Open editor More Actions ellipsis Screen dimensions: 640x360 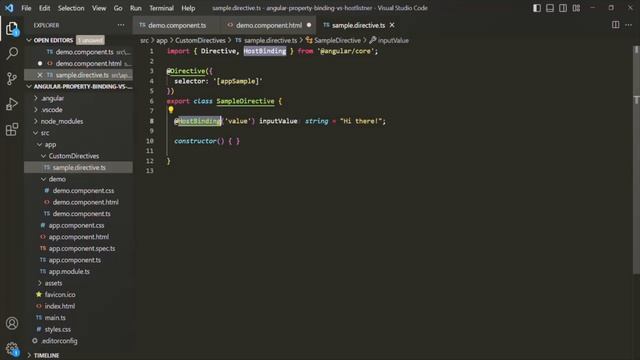click(629, 25)
